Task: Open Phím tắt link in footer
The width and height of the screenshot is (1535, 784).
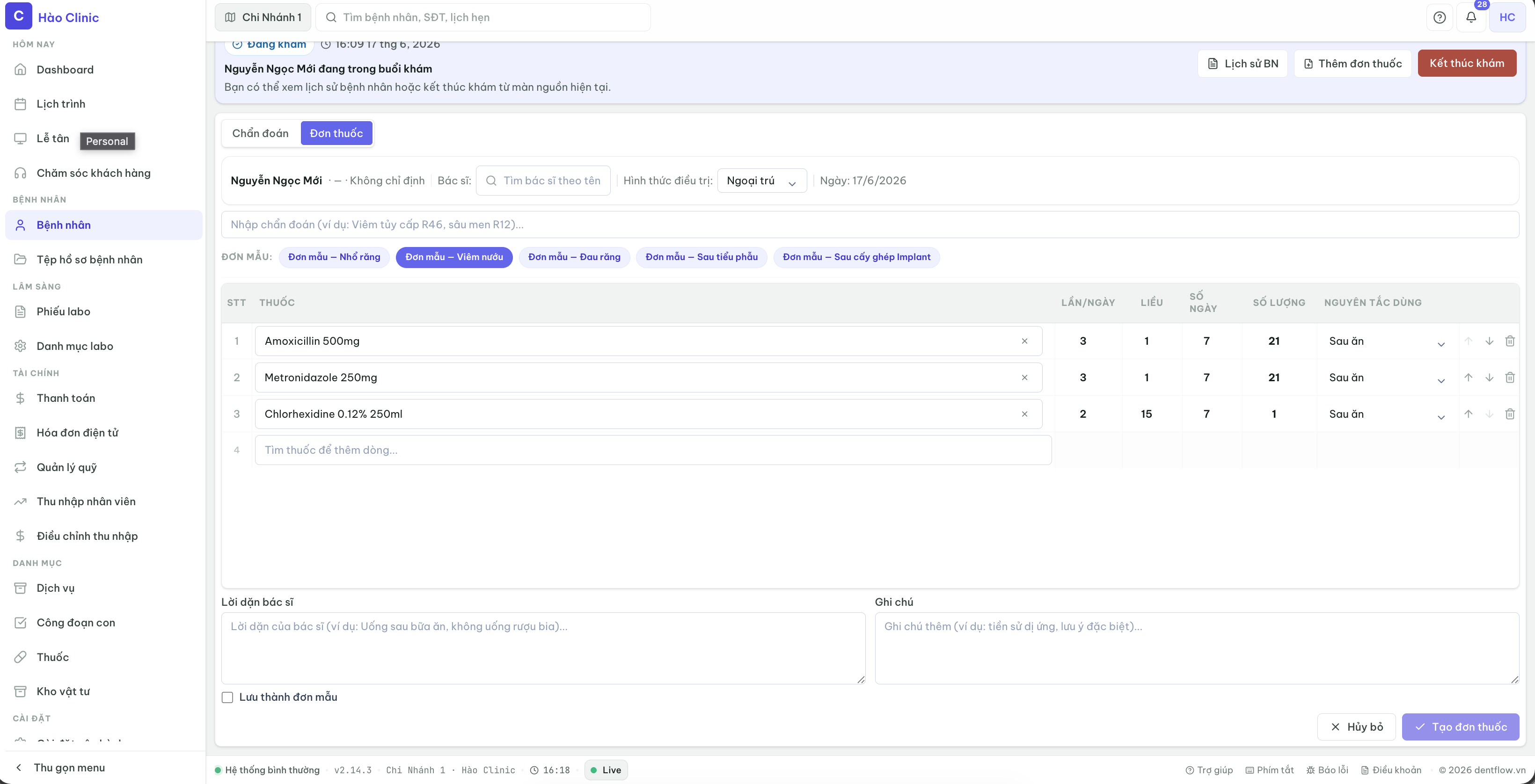Action: 1269,770
